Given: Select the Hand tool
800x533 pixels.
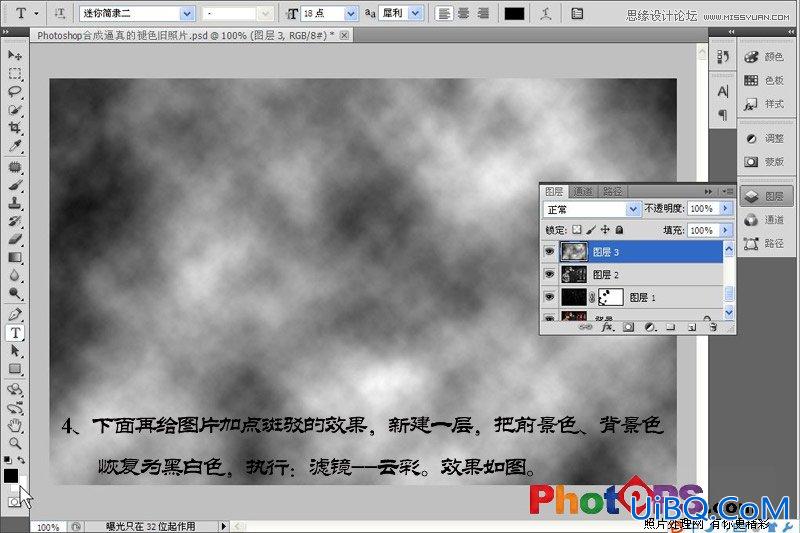Looking at the screenshot, I should pos(15,425).
